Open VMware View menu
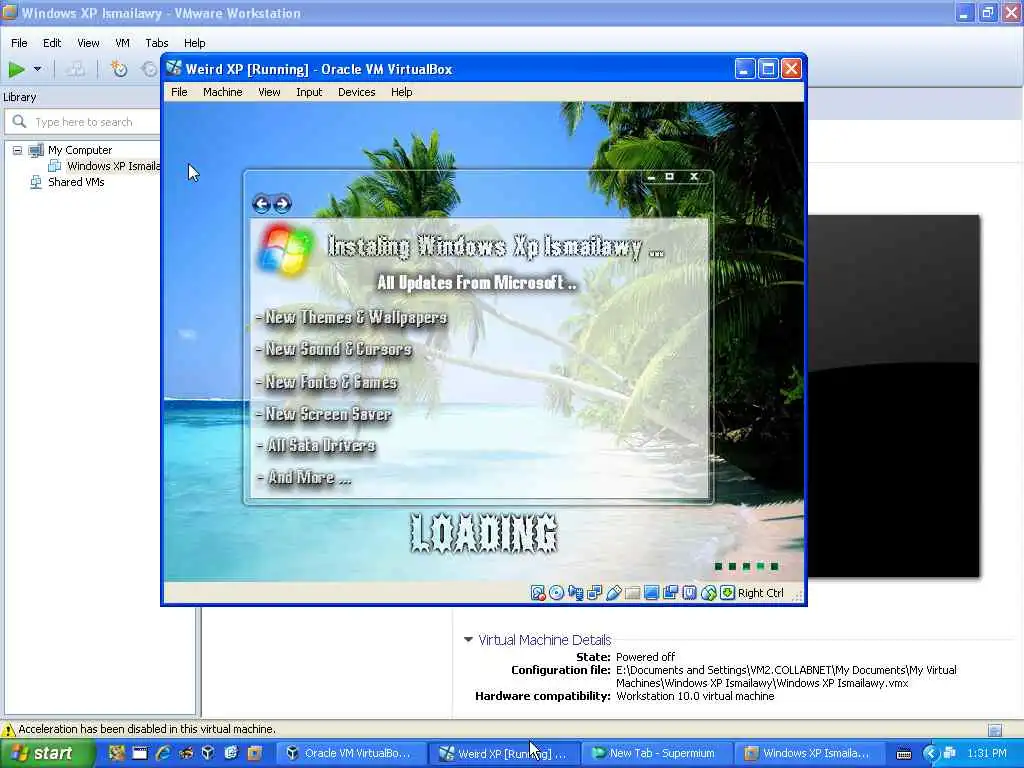1024x768 pixels. (88, 43)
